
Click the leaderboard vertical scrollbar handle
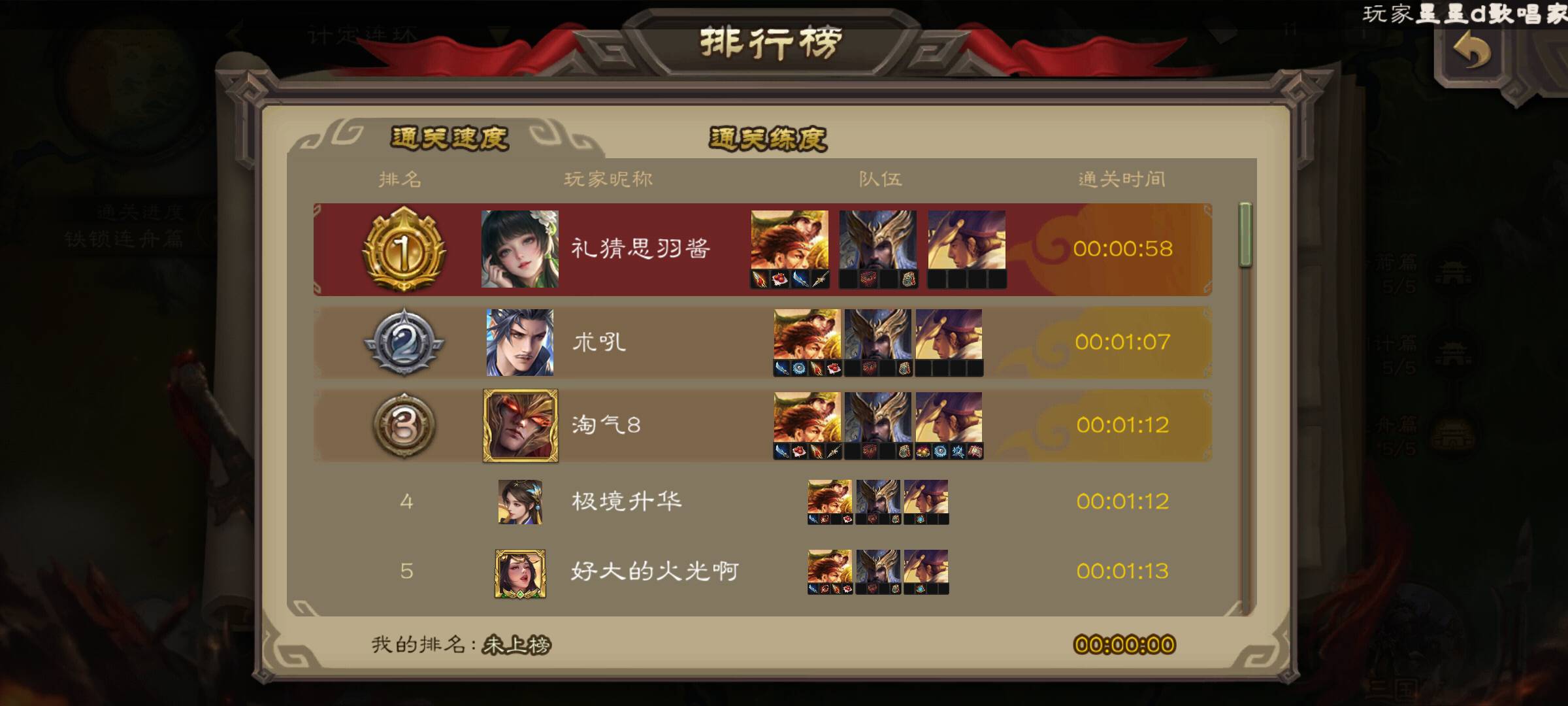coord(1245,235)
